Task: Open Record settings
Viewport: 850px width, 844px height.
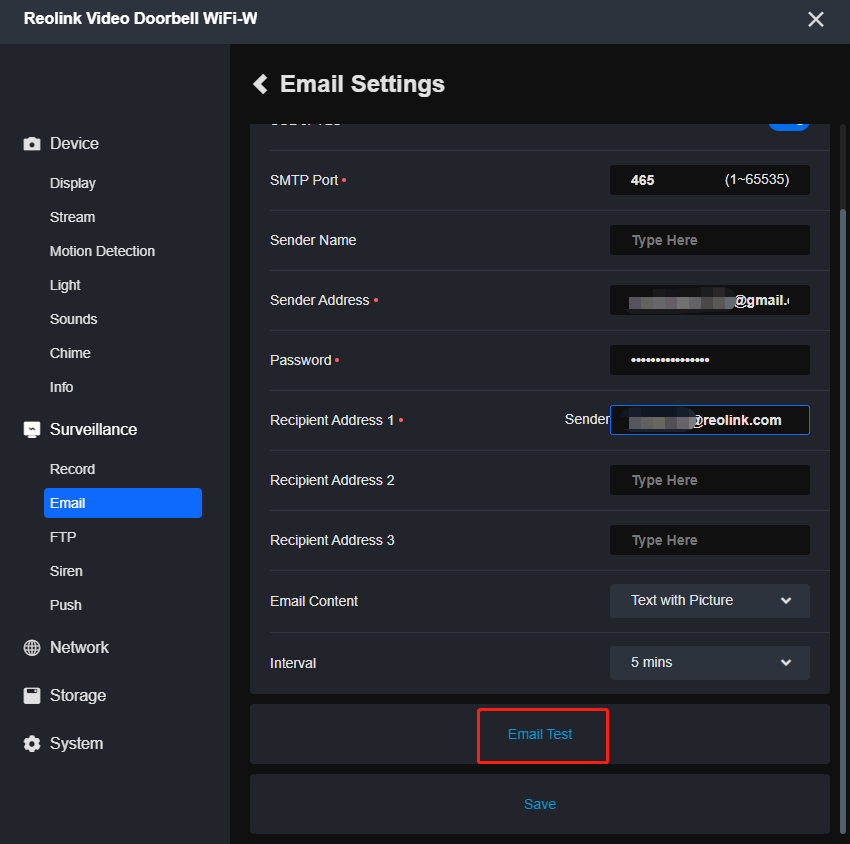Action: click(x=73, y=469)
